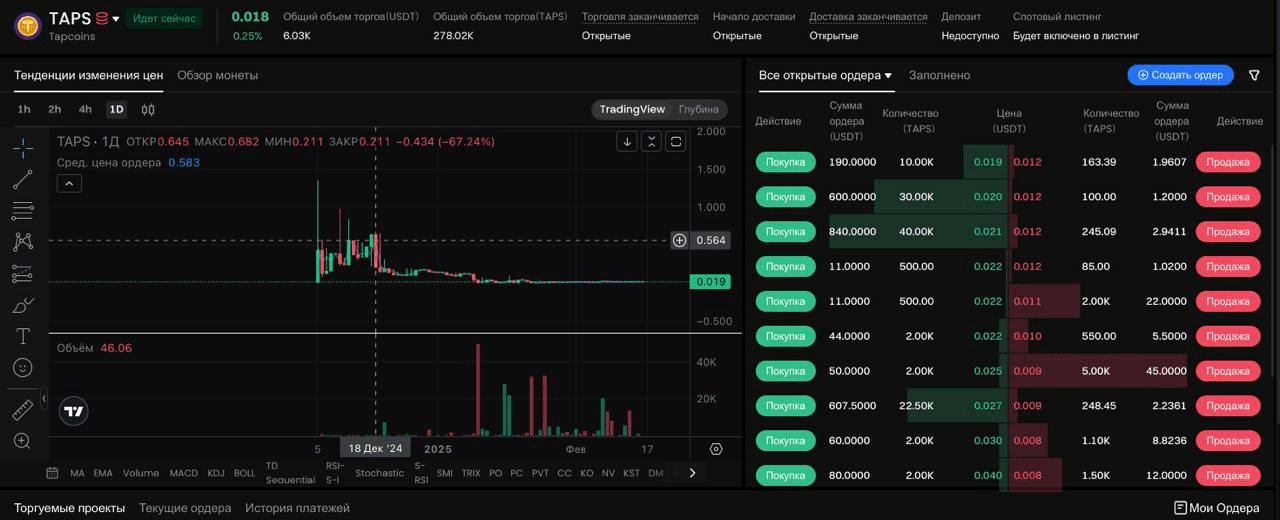Screen dimensions: 1280x520
Task: Switch chart view to TradingView
Action: tap(632, 109)
